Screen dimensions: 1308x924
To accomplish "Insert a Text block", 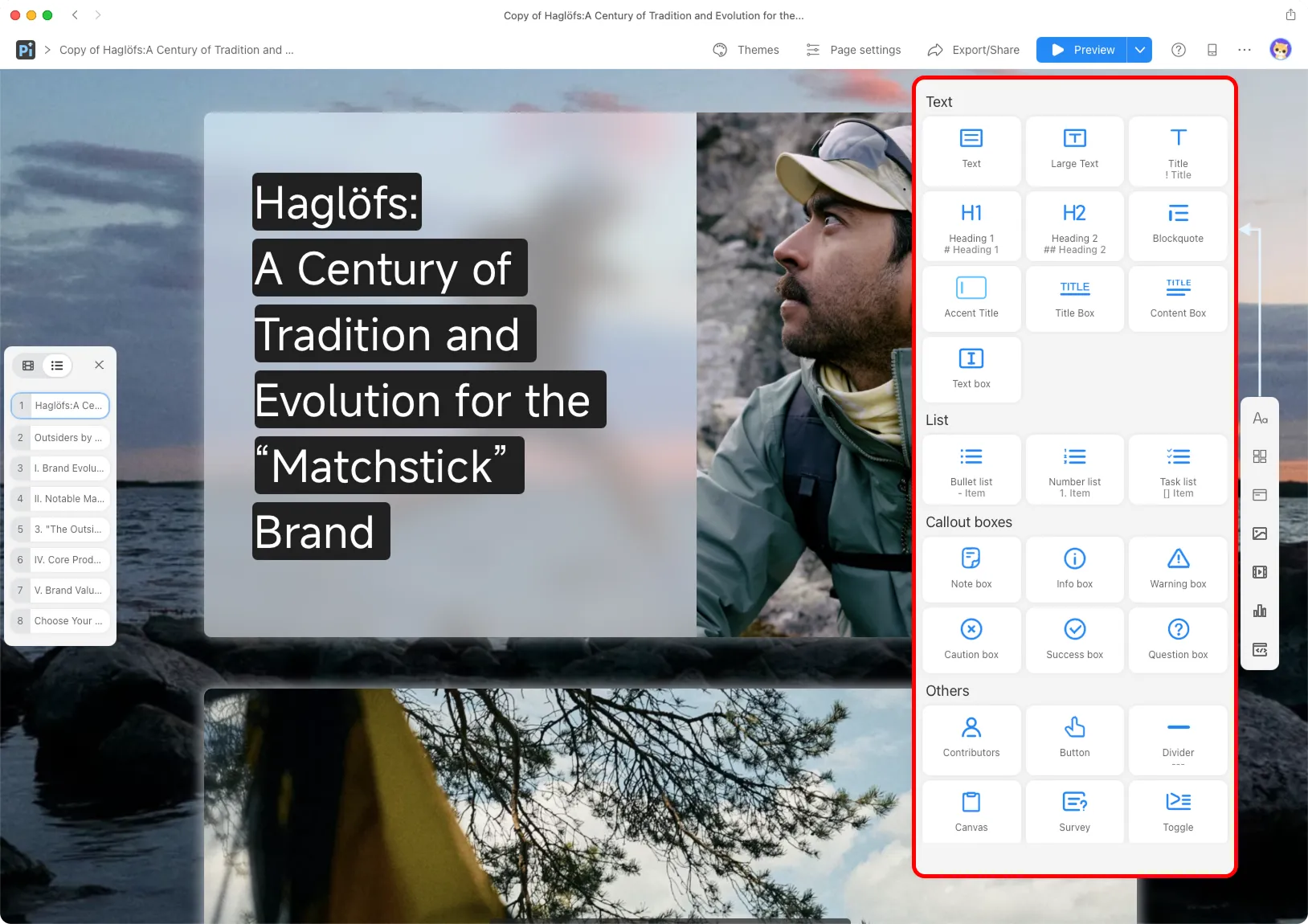I will pyautogui.click(x=971, y=151).
